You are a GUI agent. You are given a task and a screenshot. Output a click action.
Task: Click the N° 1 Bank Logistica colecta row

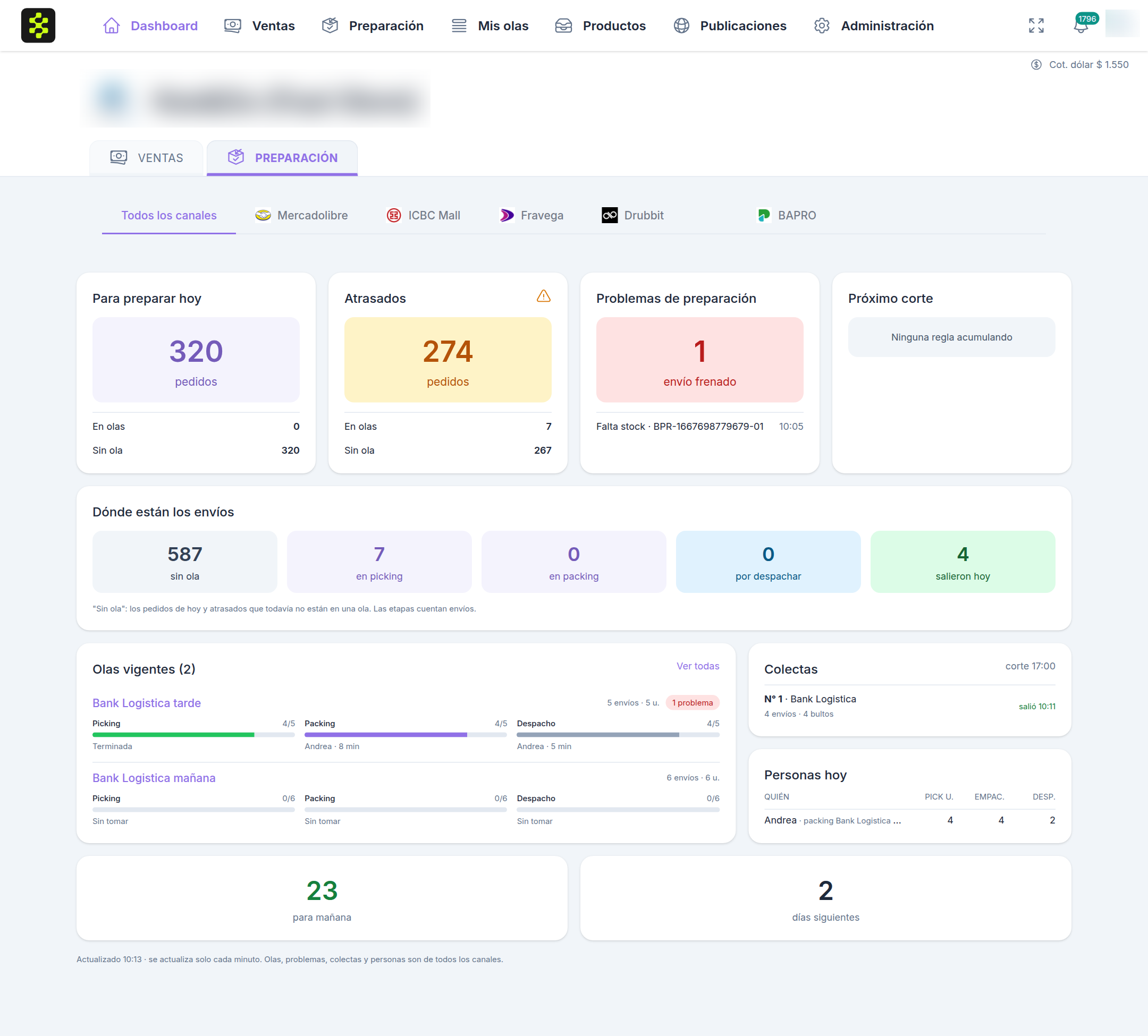(909, 706)
